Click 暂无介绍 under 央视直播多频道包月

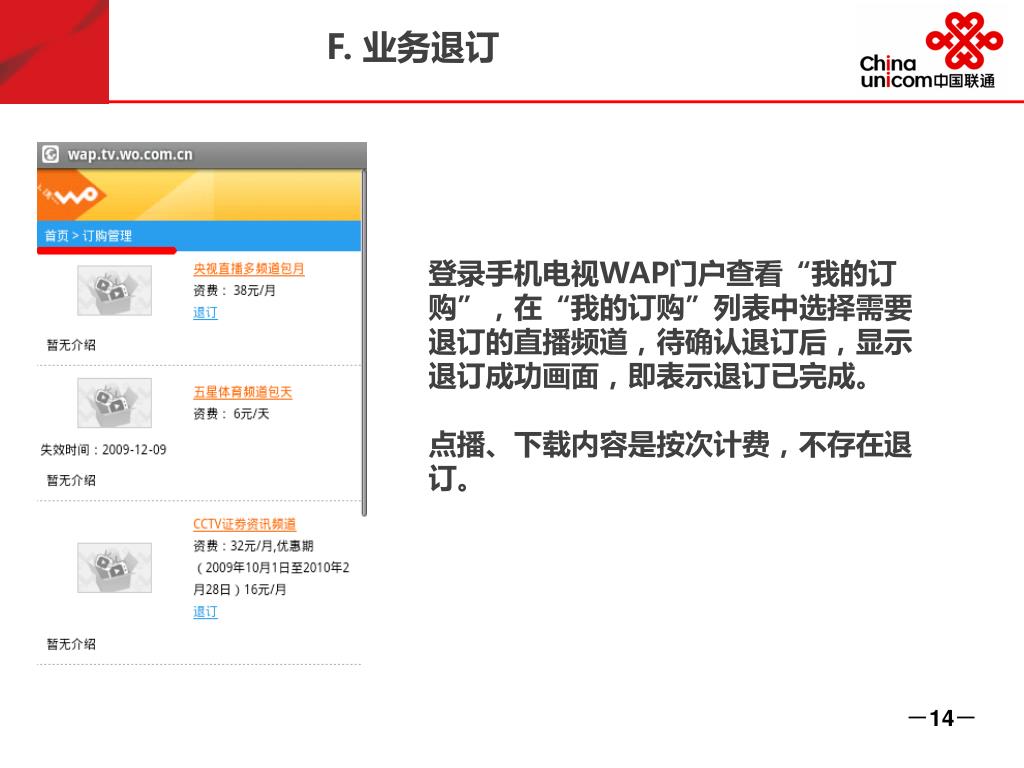point(71,345)
